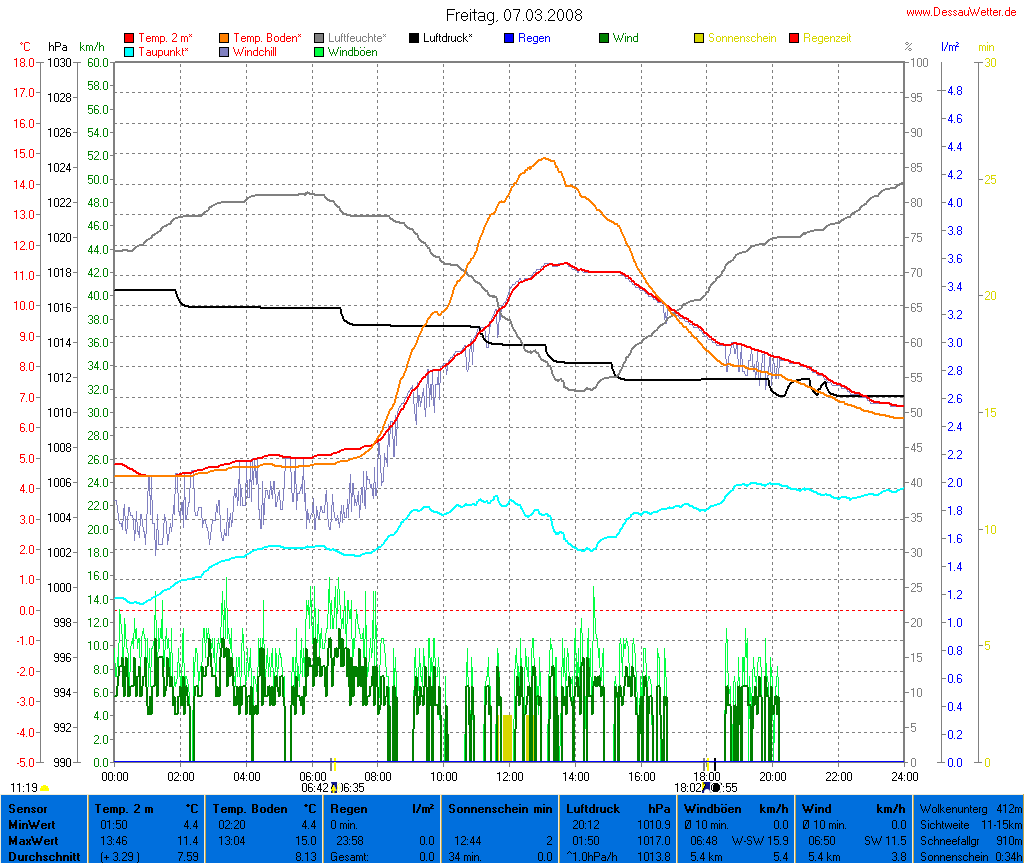Click the light green Windböen legend swatch
This screenshot has height=863, width=1024.
tap(319, 51)
